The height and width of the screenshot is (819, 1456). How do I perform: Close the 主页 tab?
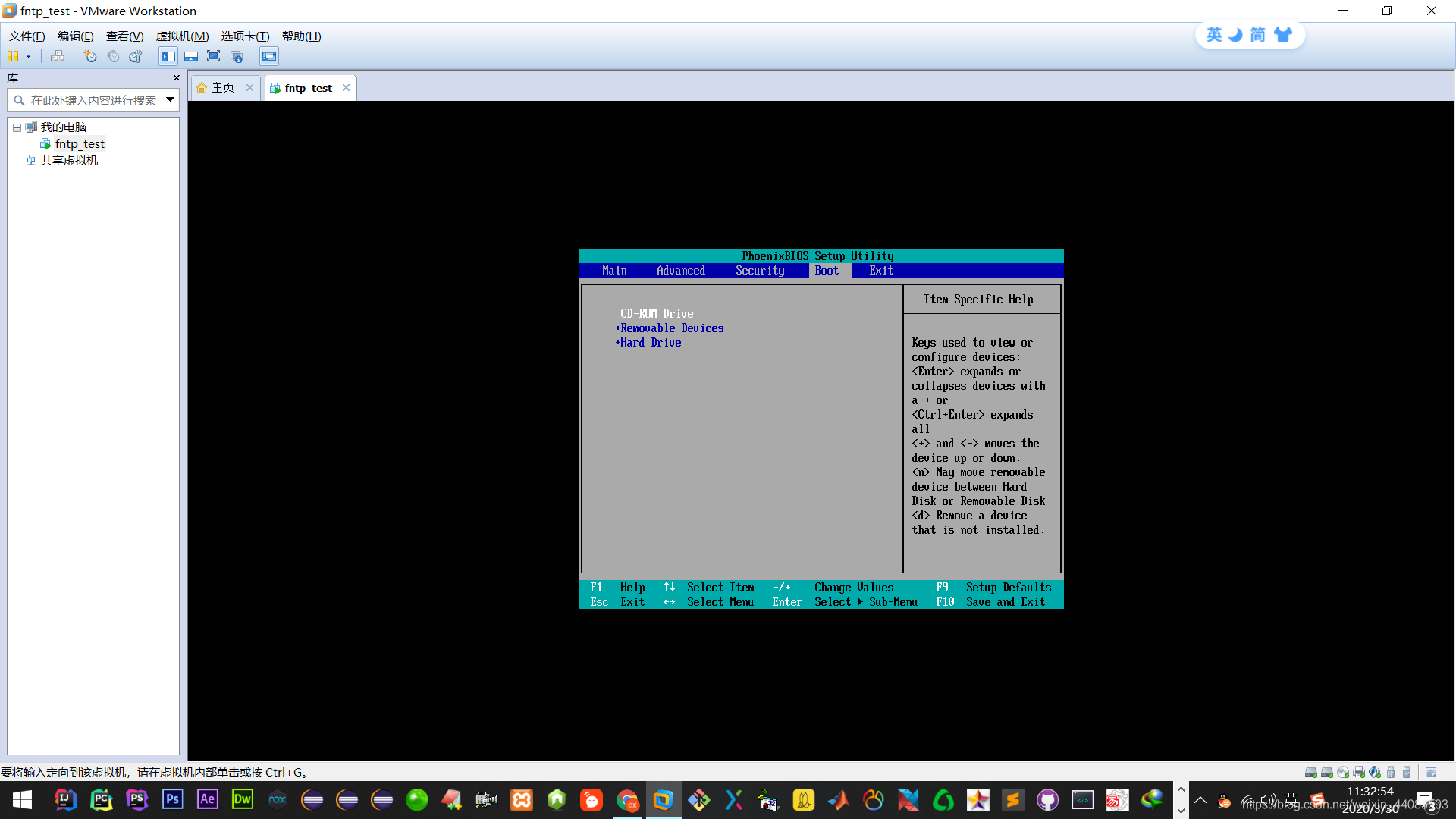click(250, 88)
